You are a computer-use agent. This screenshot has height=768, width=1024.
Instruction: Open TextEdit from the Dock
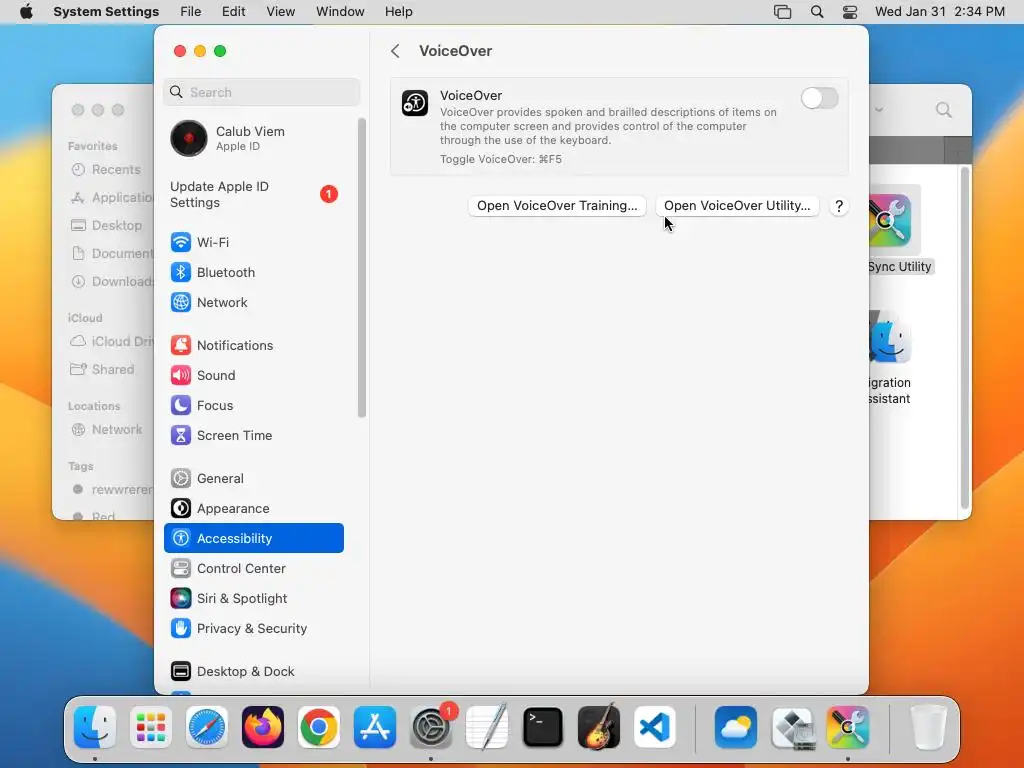(x=487, y=727)
